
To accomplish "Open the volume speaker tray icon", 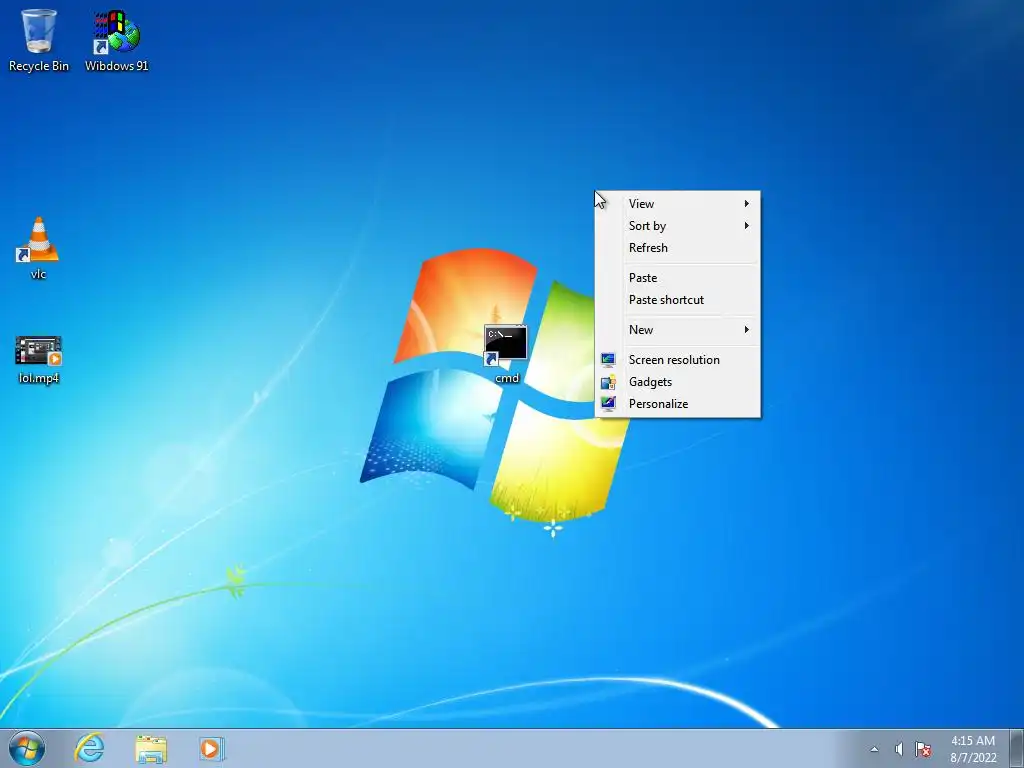I will point(899,749).
